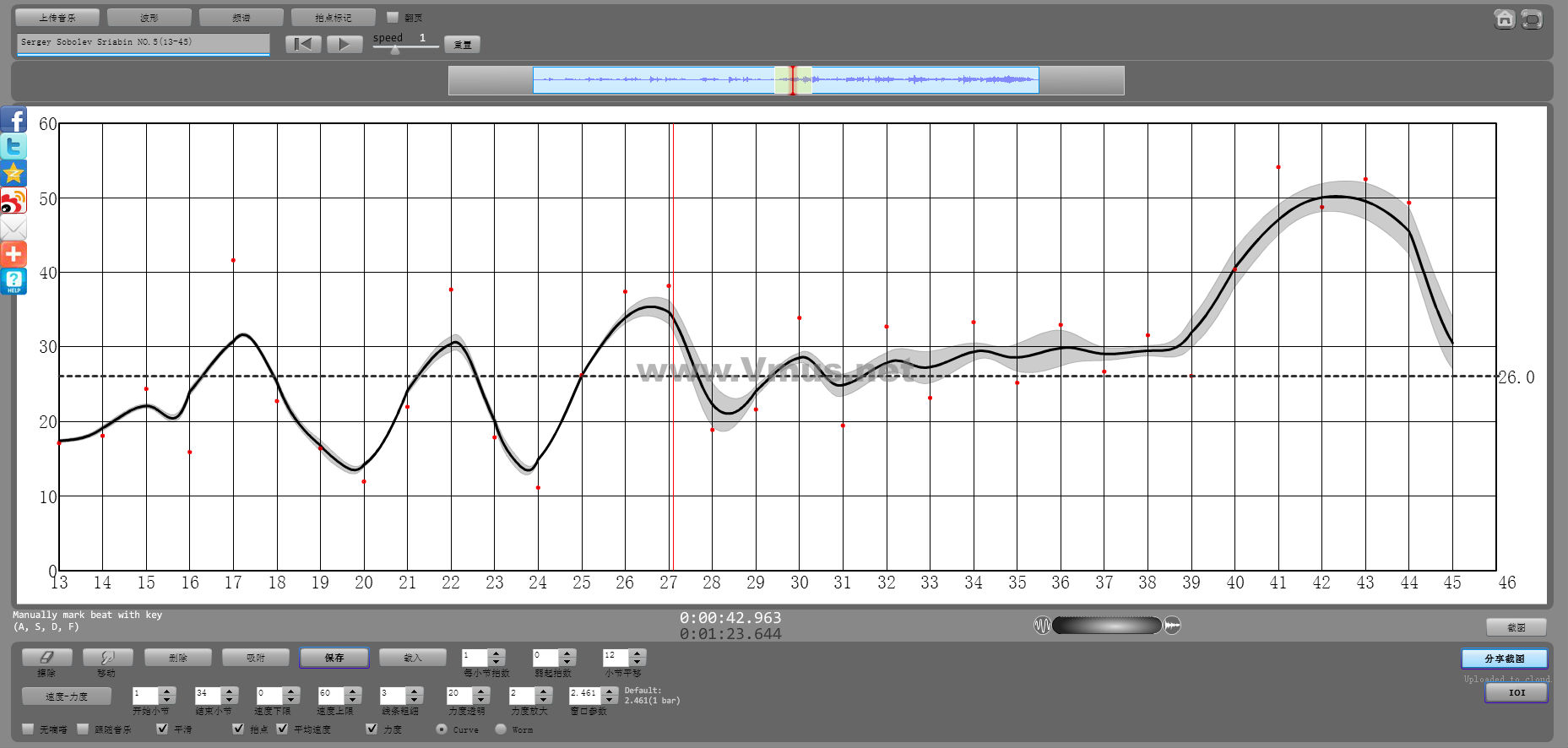The width and height of the screenshot is (1568, 748).
Task: Share via the Twitter sidebar icon
Action: tap(14, 147)
